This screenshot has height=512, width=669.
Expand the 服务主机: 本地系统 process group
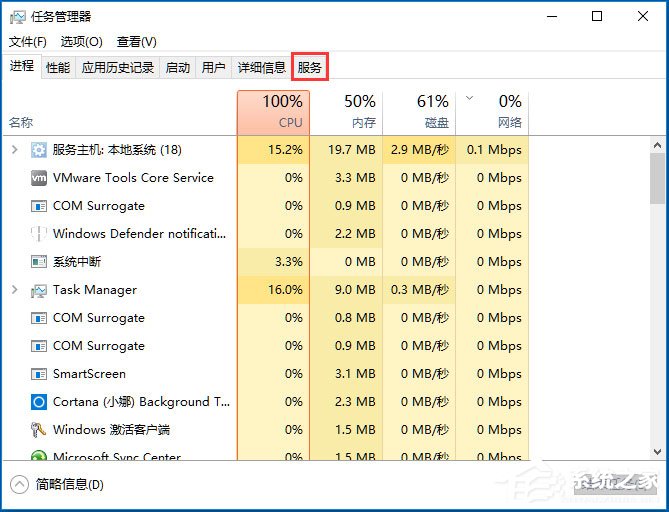pyautogui.click(x=14, y=150)
